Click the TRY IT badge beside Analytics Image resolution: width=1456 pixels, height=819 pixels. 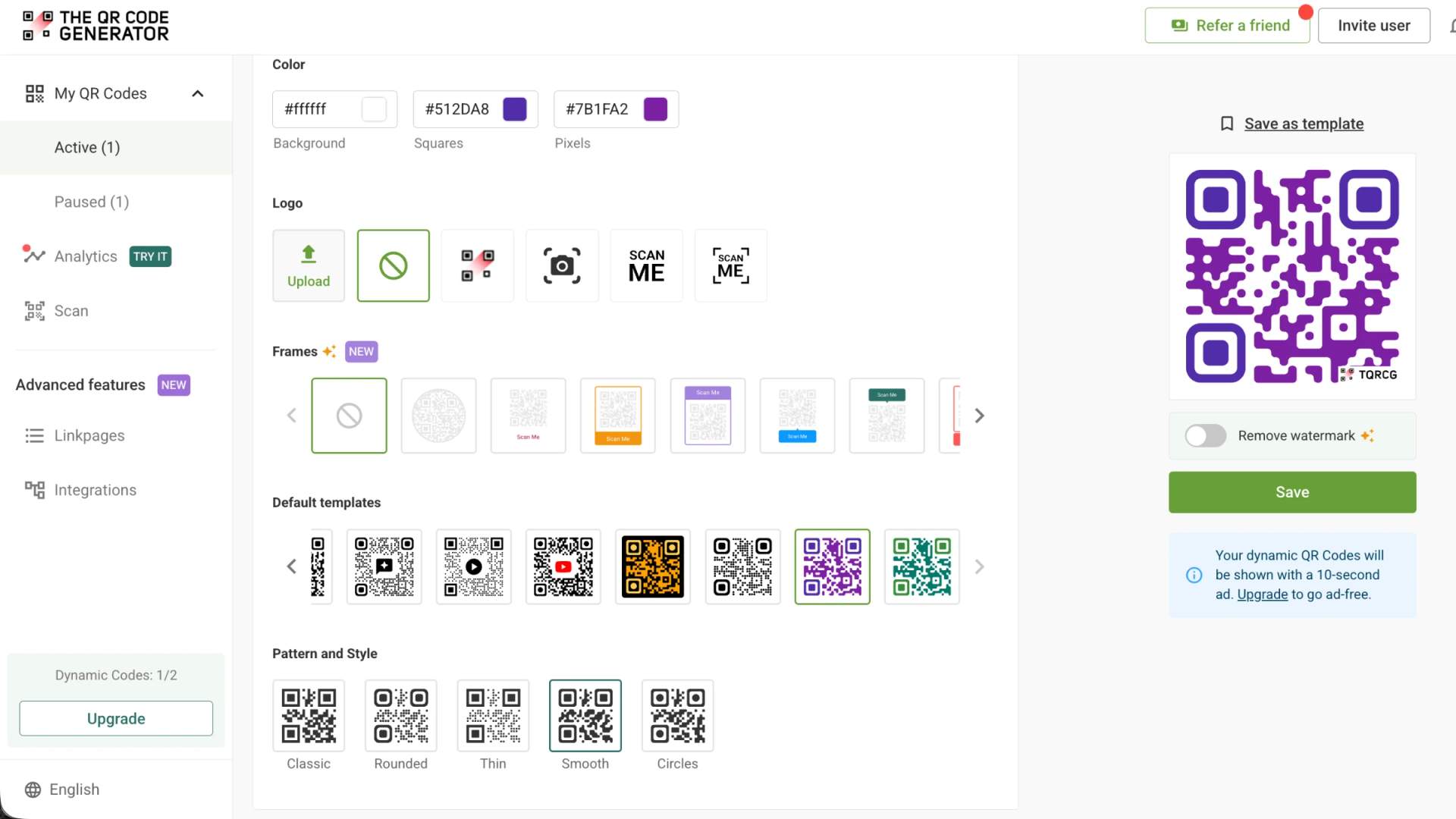tap(150, 256)
